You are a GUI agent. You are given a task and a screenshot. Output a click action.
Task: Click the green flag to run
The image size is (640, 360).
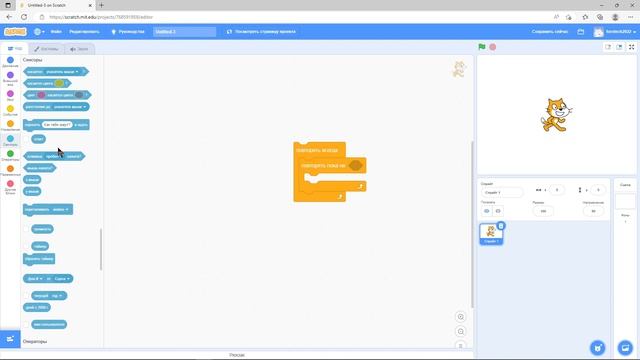[x=482, y=47]
